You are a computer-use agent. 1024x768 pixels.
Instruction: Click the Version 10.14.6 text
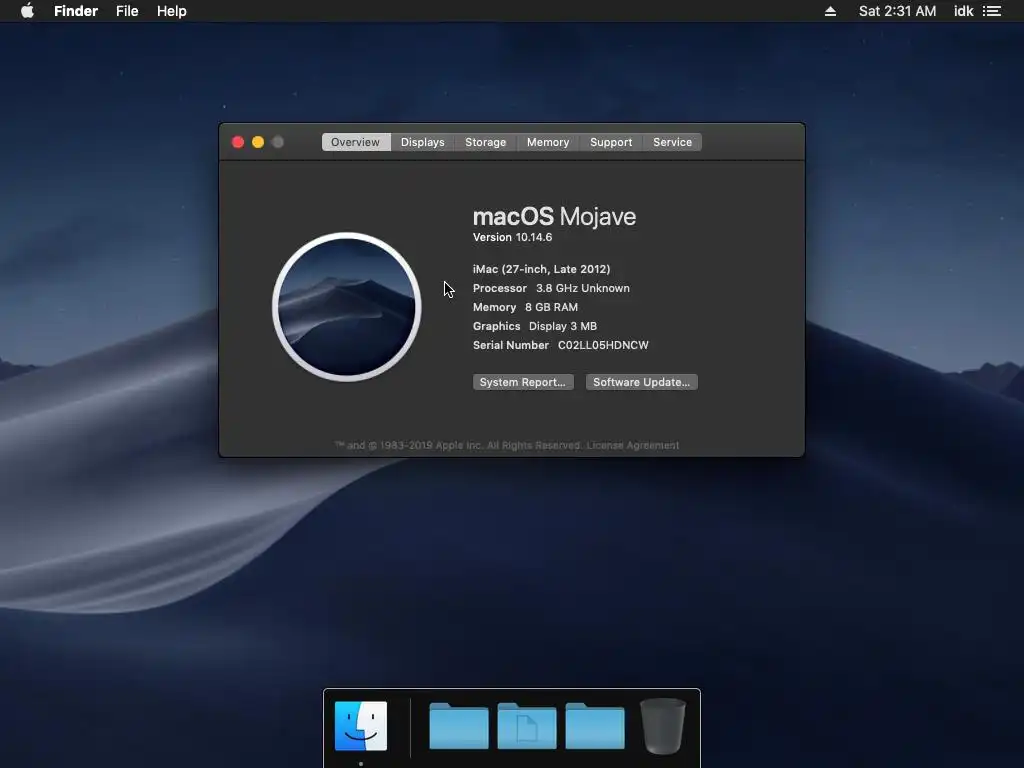coord(513,237)
